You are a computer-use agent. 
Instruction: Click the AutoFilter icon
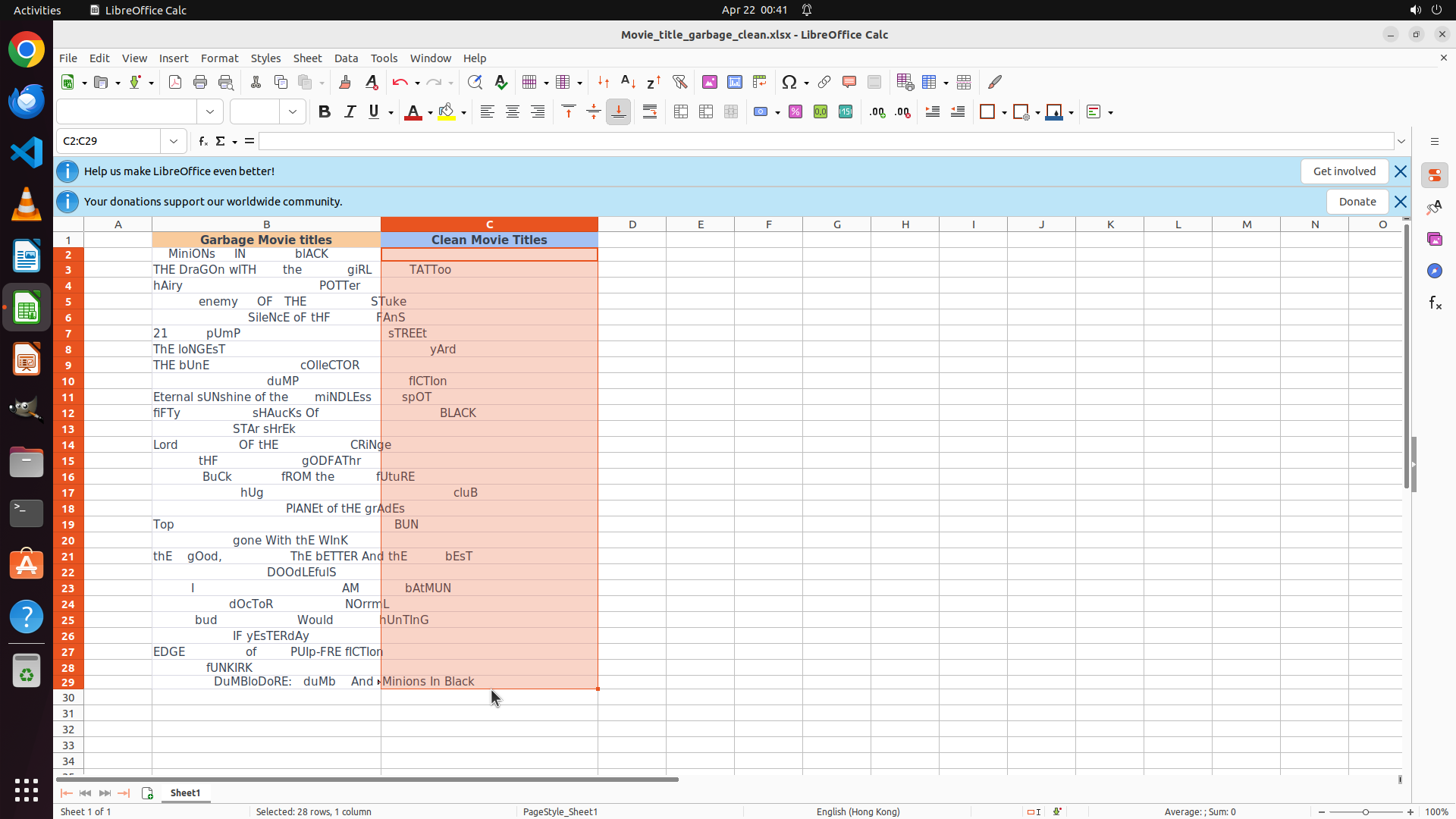point(679,82)
